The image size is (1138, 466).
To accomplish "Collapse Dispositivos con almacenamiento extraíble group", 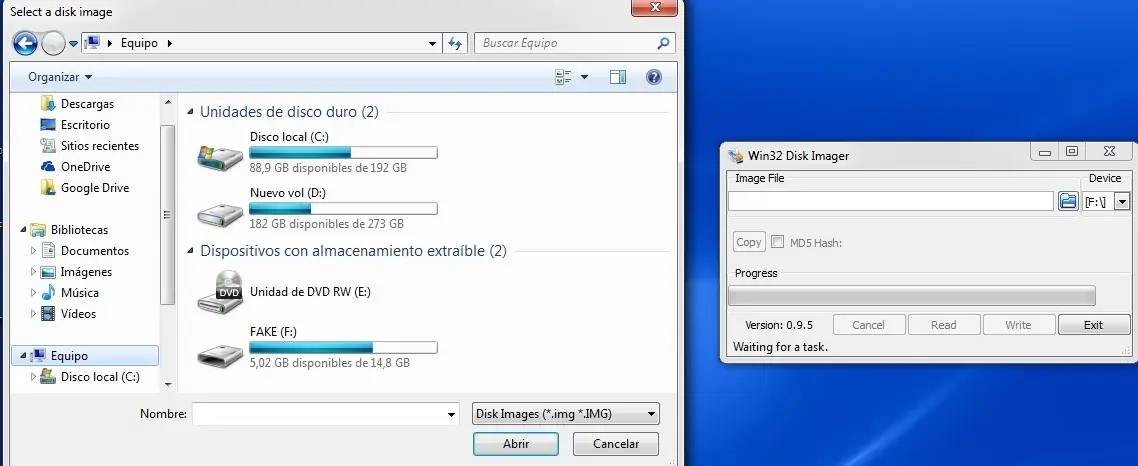I will (x=191, y=251).
